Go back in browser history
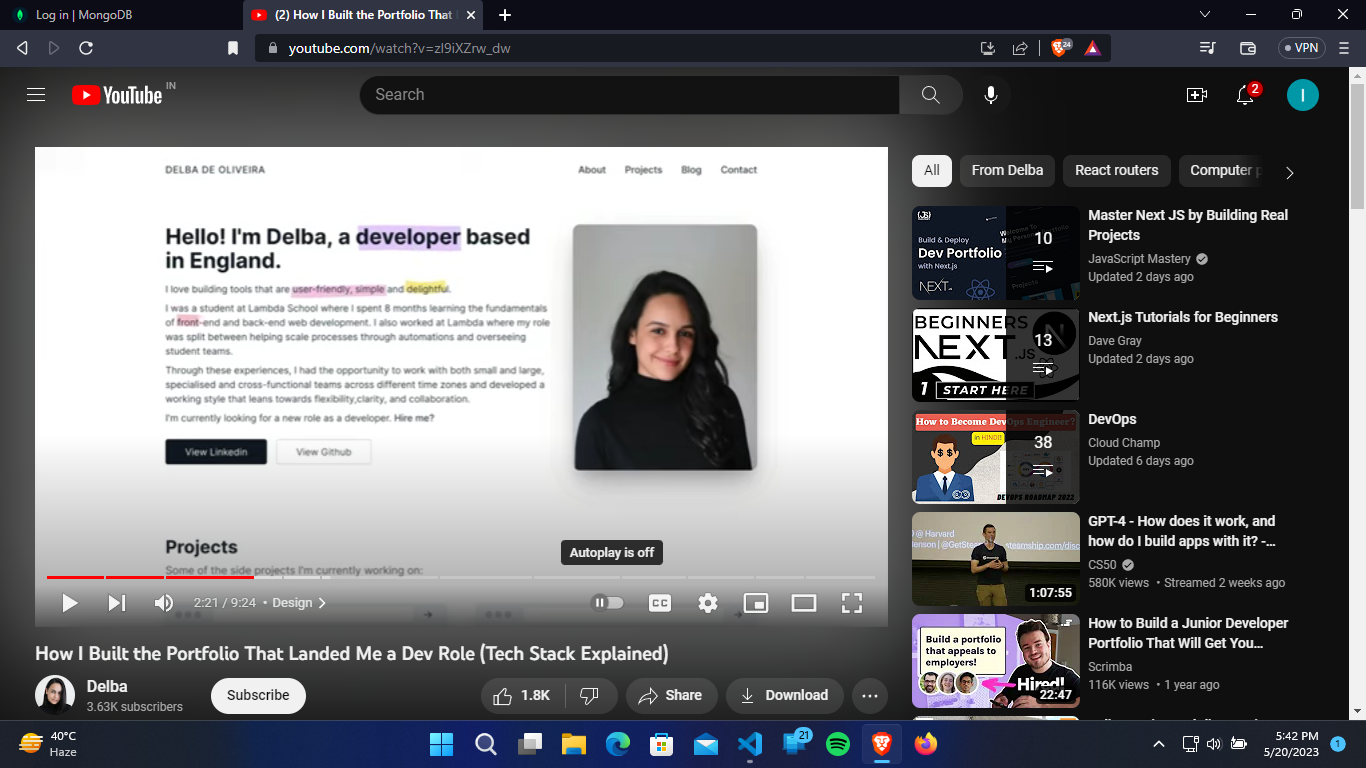The image size is (1366, 768). click(22, 48)
